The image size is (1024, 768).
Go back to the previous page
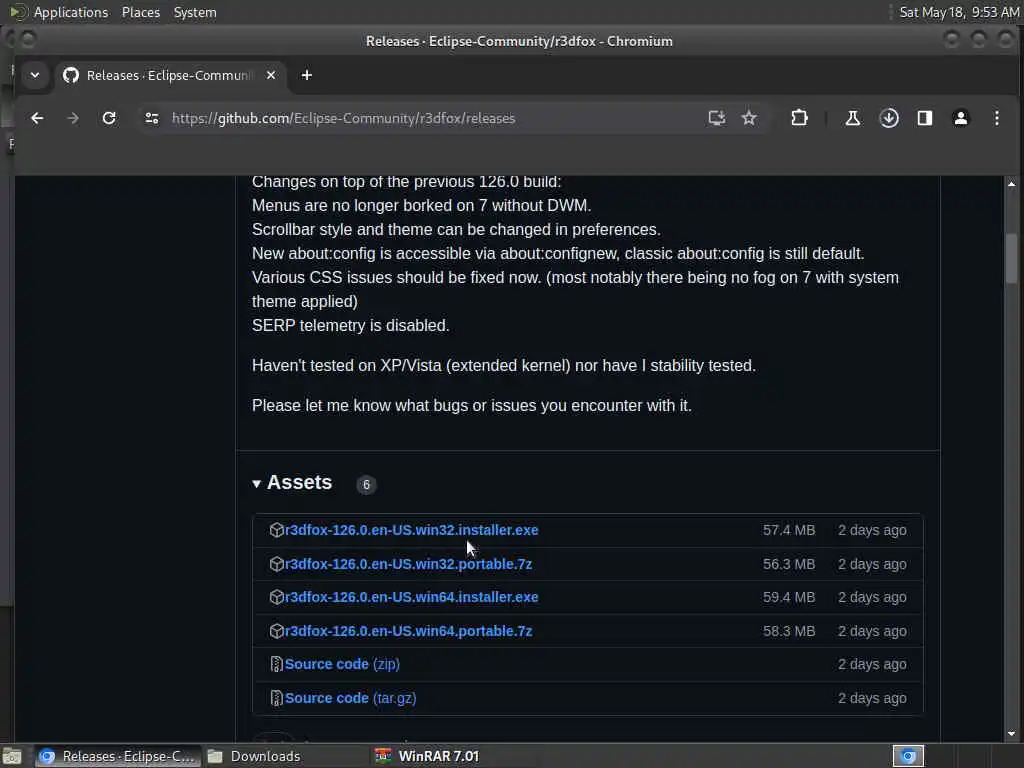point(37,118)
